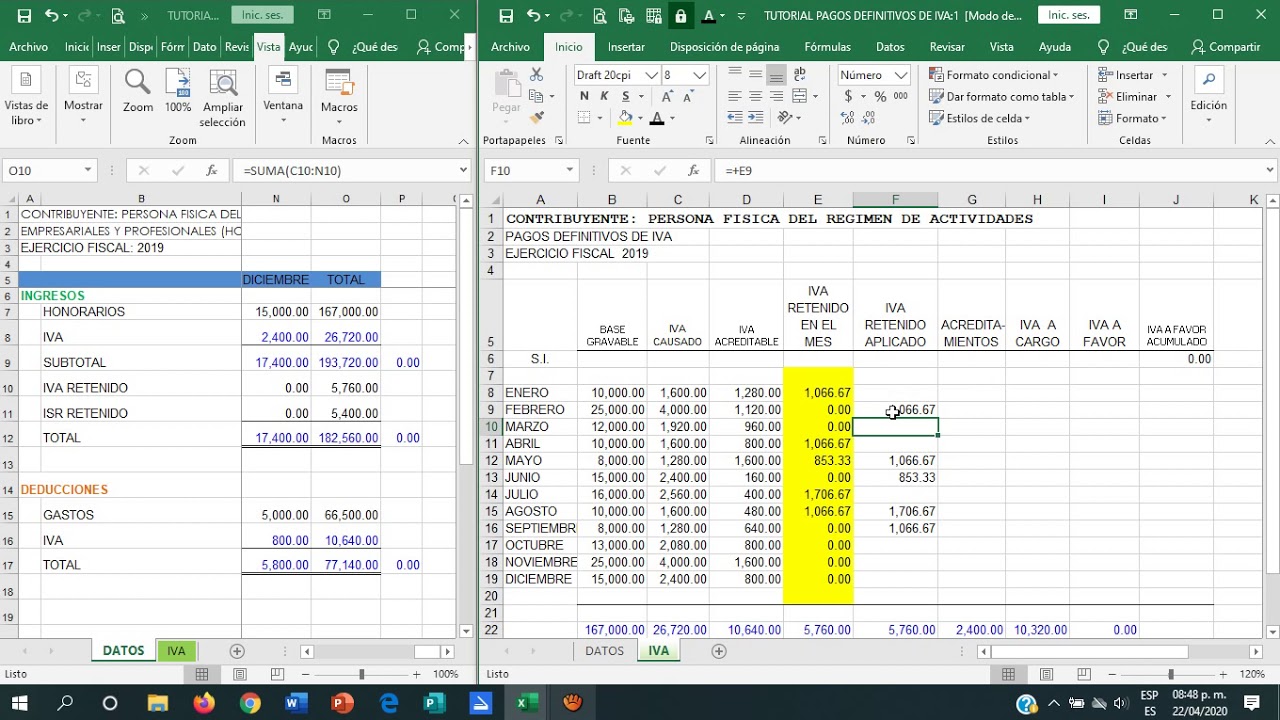Select the IVA sheet tab in left window

pos(176,651)
